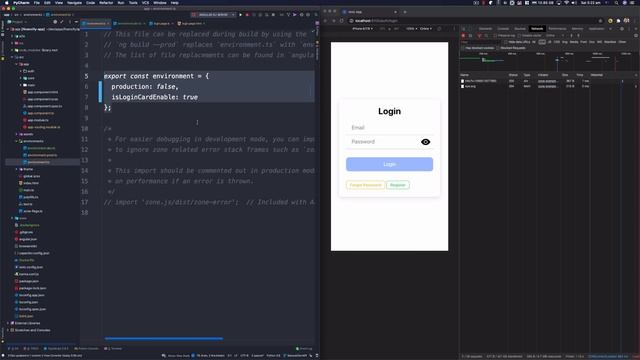Select All request types filter

534,42
